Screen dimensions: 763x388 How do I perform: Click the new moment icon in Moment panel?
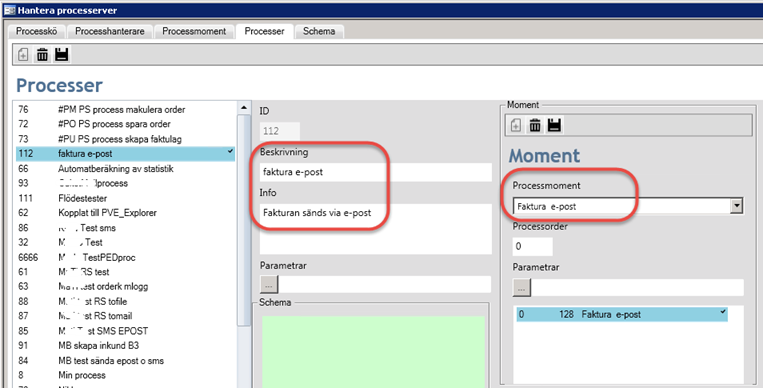tap(516, 126)
